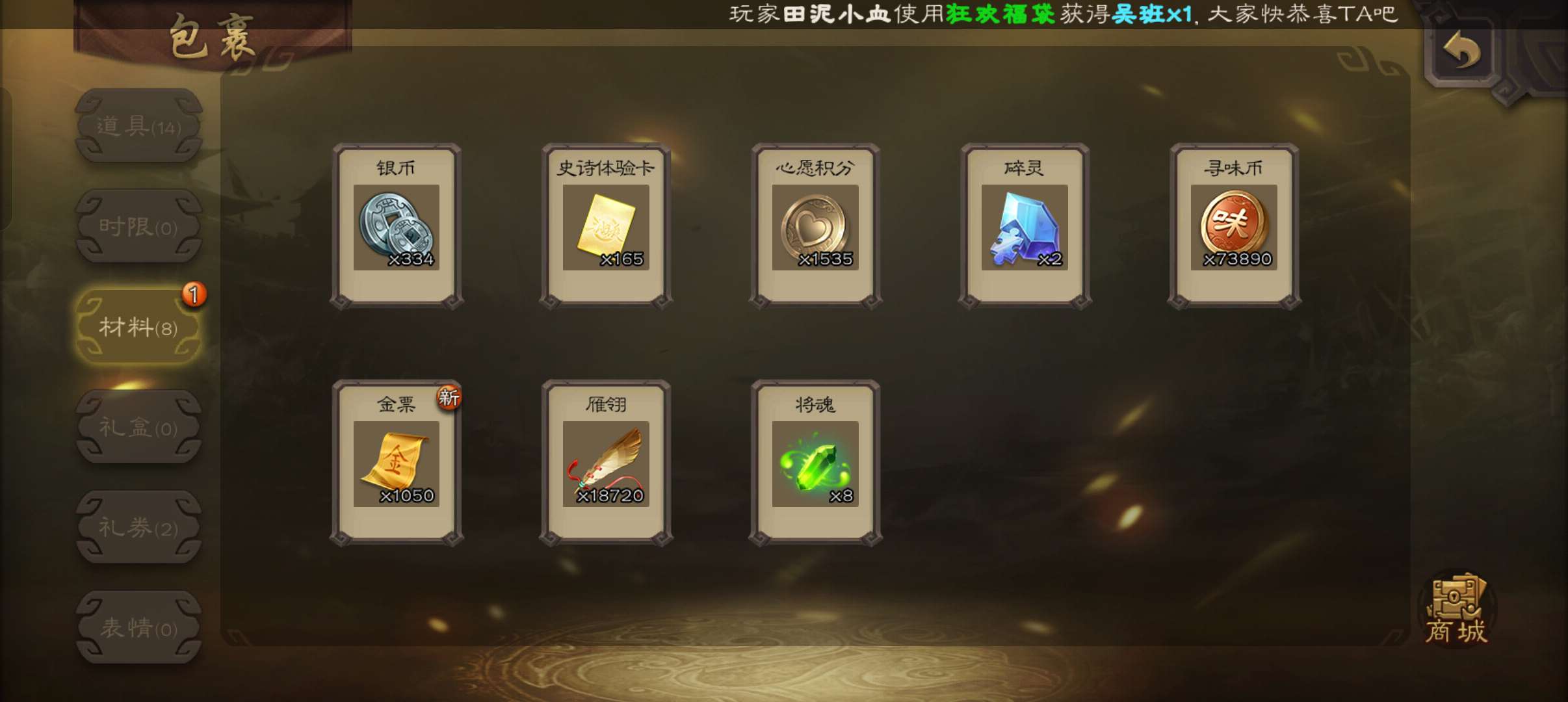
Task: Click the 吴班 name in announcement
Action: pos(1138,14)
